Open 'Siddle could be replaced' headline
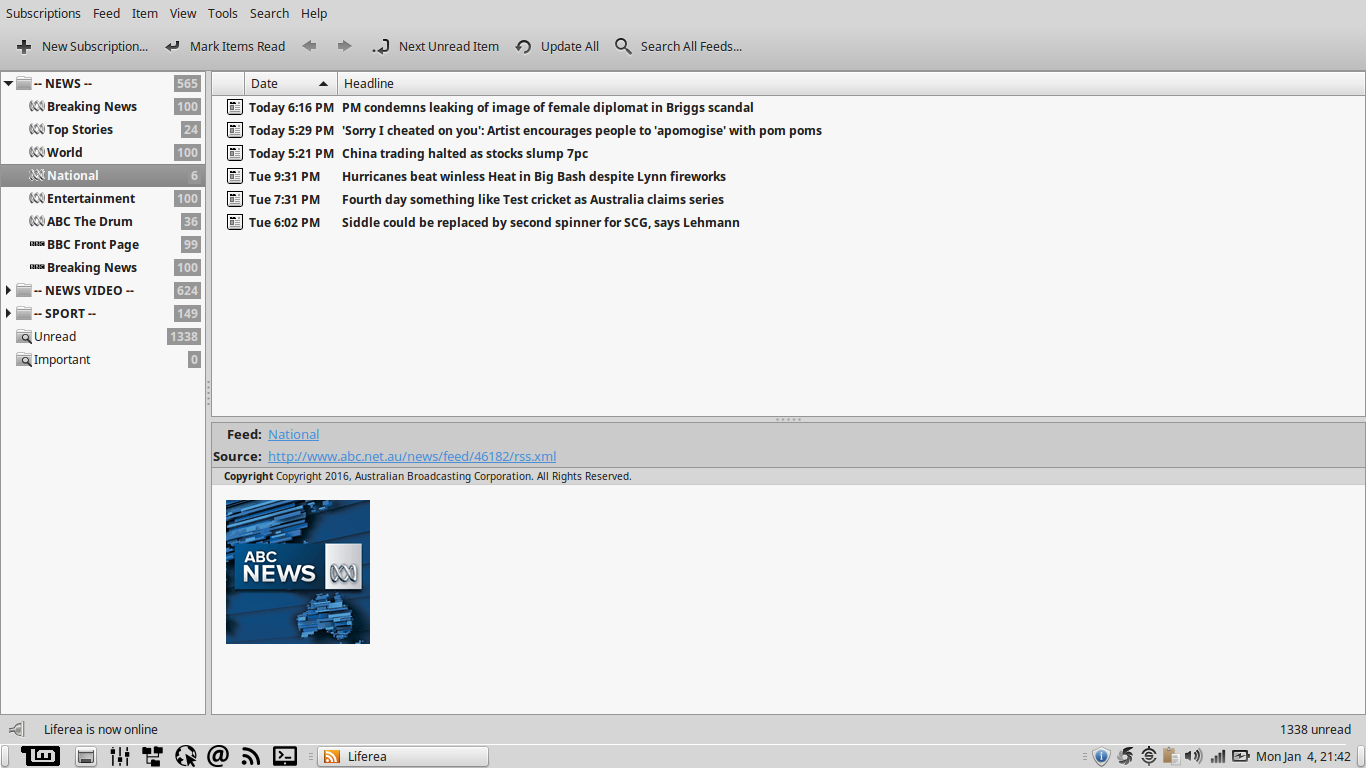1366x768 pixels. coord(541,222)
